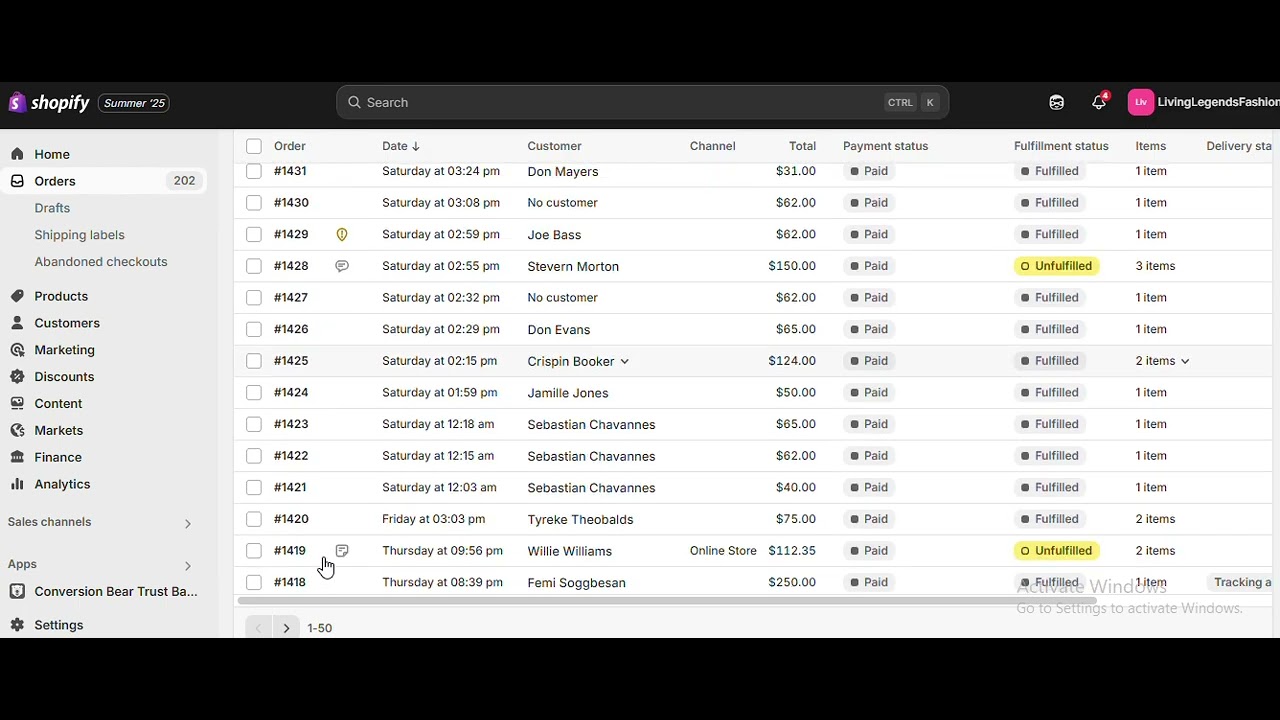
Task: Click the Content icon
Action: pyautogui.click(x=17, y=403)
